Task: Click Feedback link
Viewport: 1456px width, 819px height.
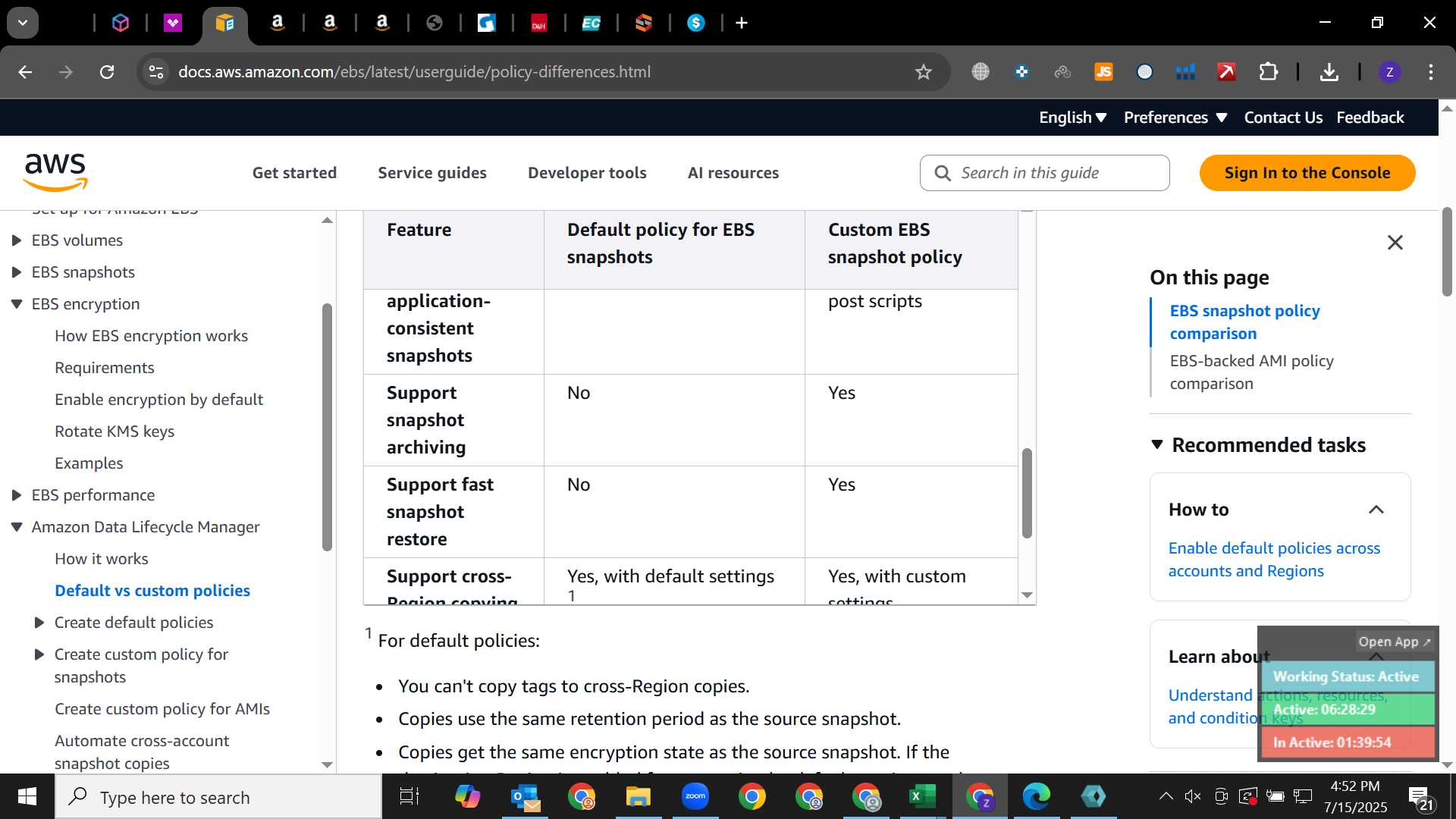Action: point(1370,118)
